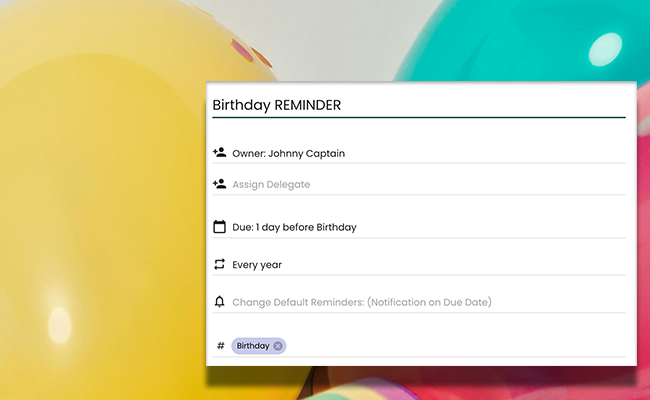This screenshot has height=400, width=650.
Task: Click the Assign Delegate person-add icon
Action: (x=219, y=184)
